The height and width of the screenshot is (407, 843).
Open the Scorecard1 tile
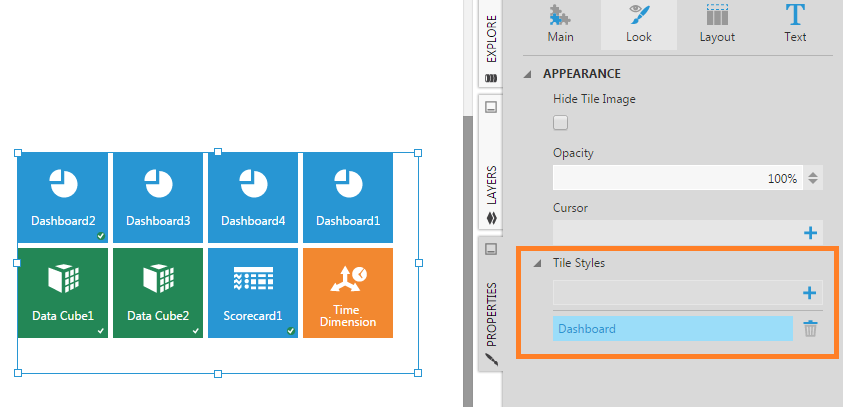click(x=252, y=292)
